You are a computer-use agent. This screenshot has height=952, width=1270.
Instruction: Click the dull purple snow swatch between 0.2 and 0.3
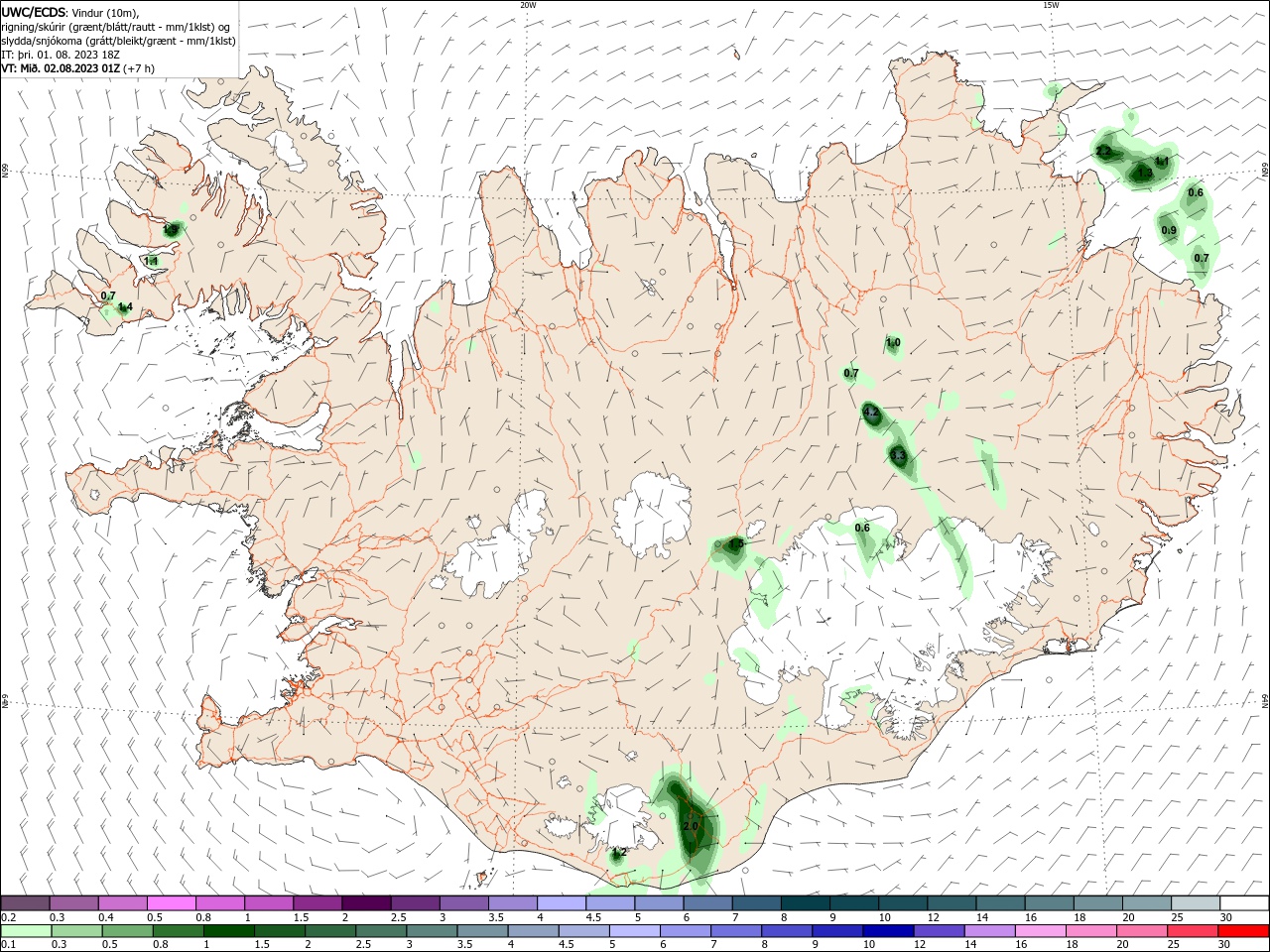coord(26,903)
